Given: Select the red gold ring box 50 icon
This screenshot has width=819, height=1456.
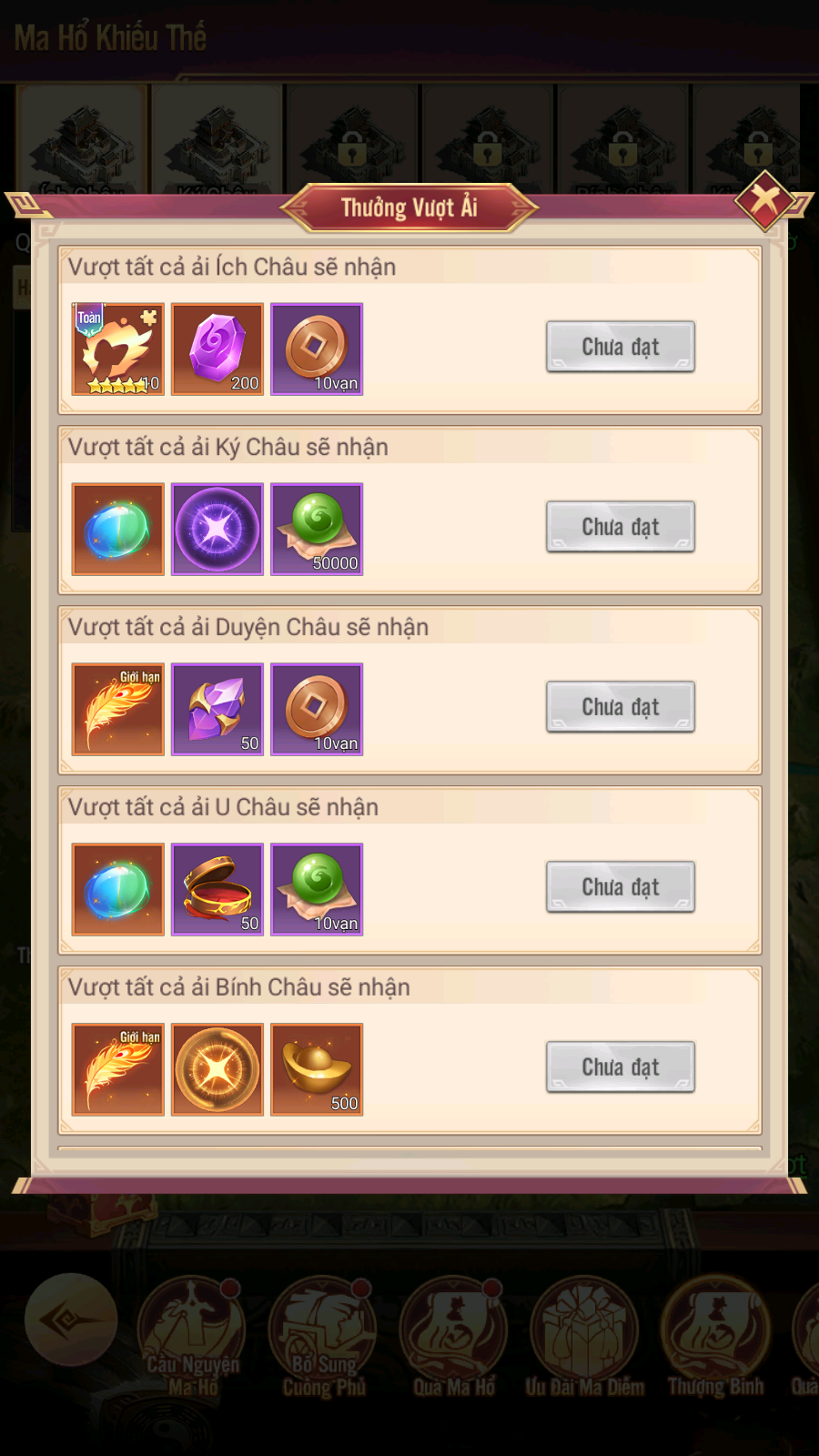Looking at the screenshot, I should tap(217, 889).
